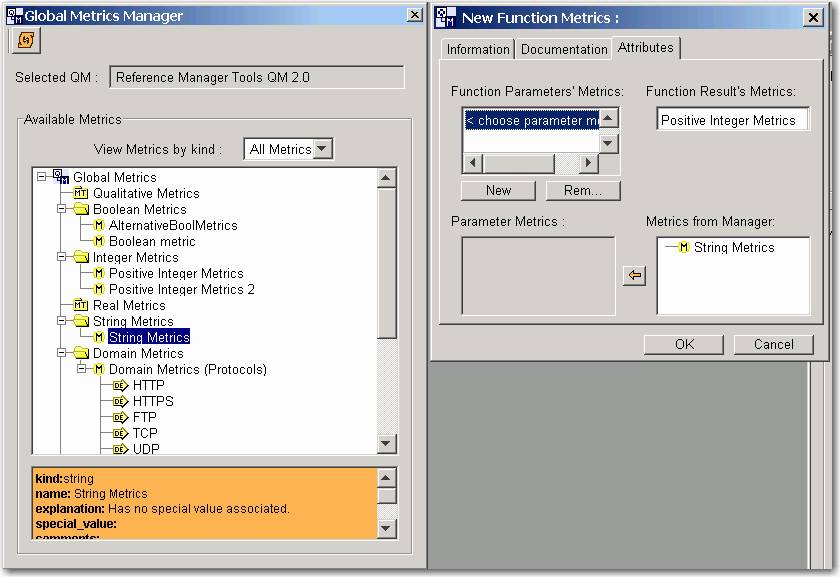
Task: Click the left arrow transfer button
Action: 634,276
